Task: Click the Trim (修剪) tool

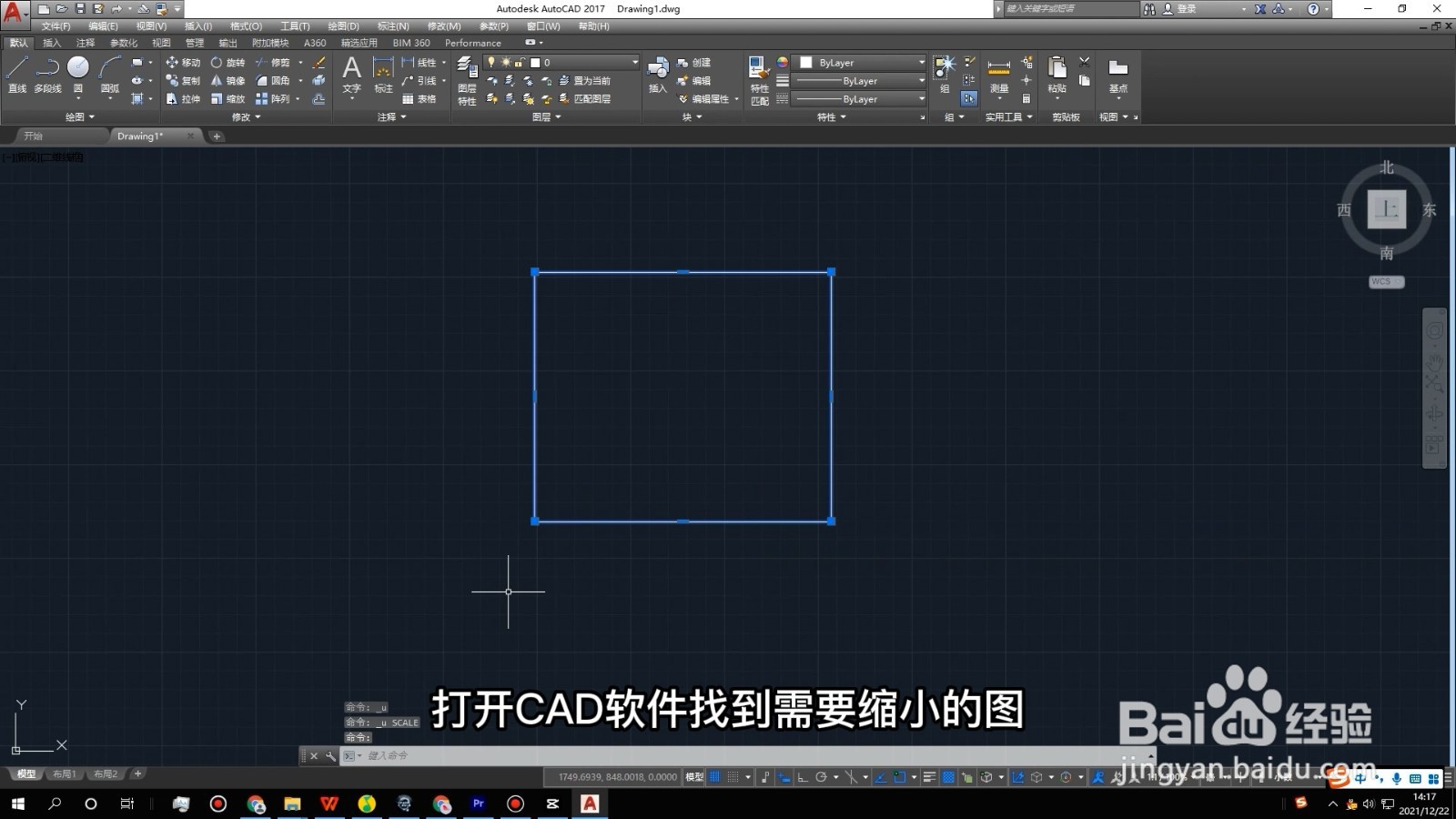Action: click(x=272, y=63)
